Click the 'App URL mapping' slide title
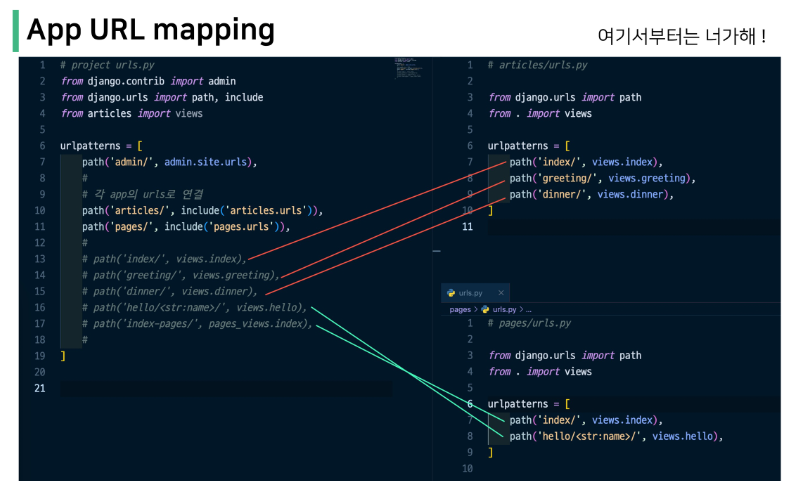797x481 pixels. (x=151, y=31)
